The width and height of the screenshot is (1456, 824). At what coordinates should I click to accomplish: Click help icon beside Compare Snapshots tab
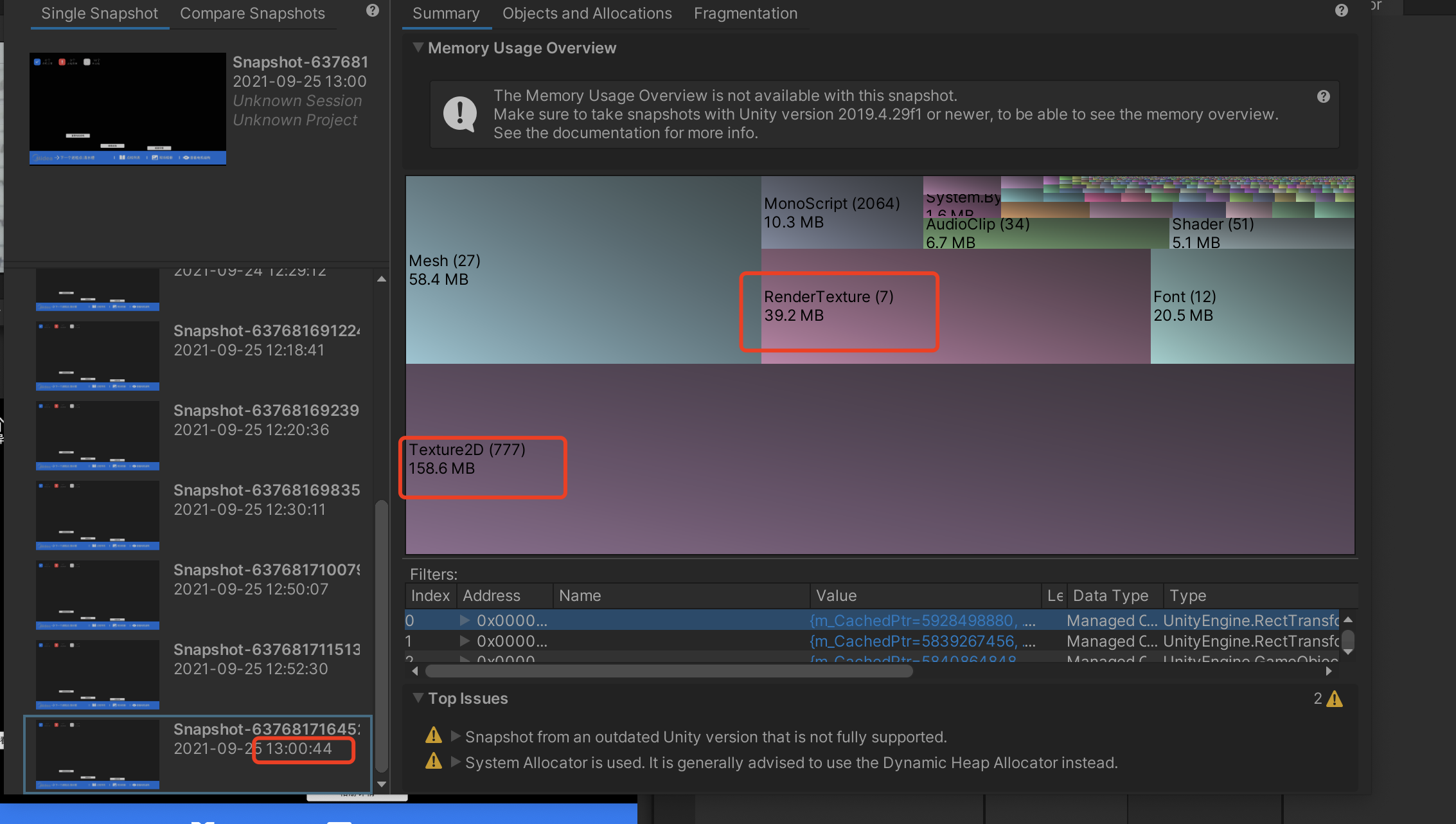373,11
